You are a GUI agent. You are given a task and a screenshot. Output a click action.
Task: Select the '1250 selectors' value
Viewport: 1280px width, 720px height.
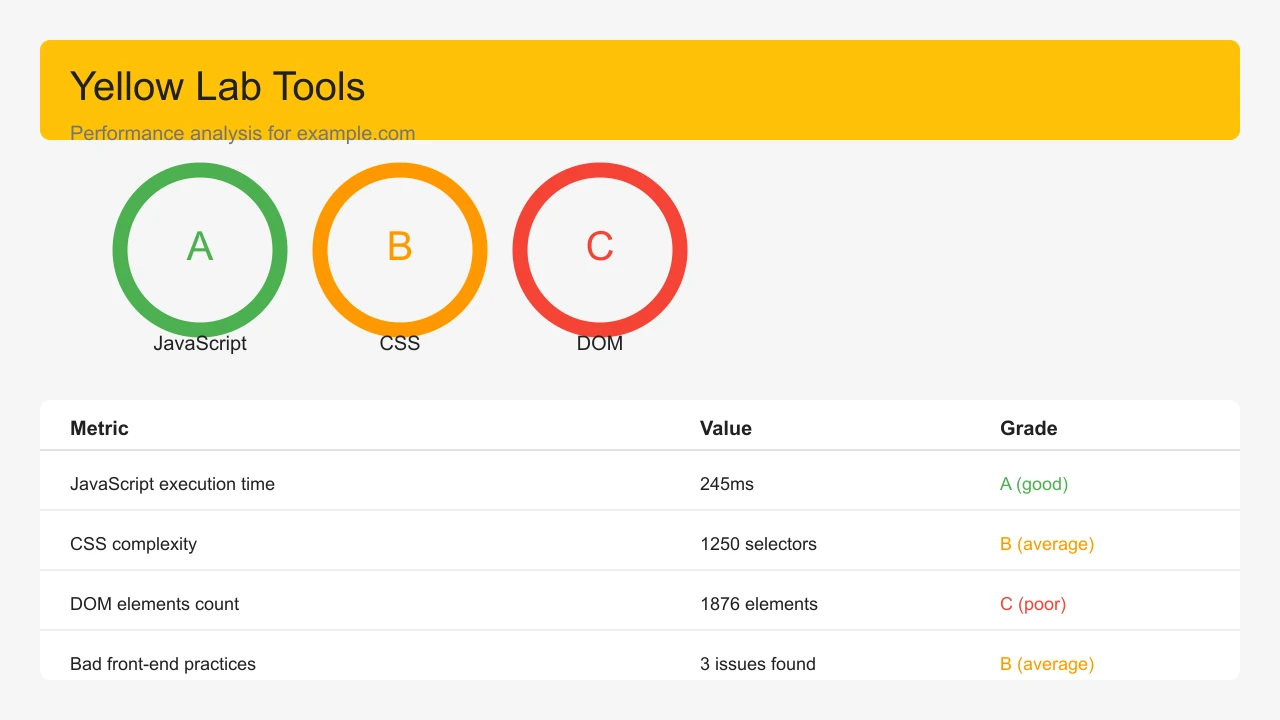(758, 544)
